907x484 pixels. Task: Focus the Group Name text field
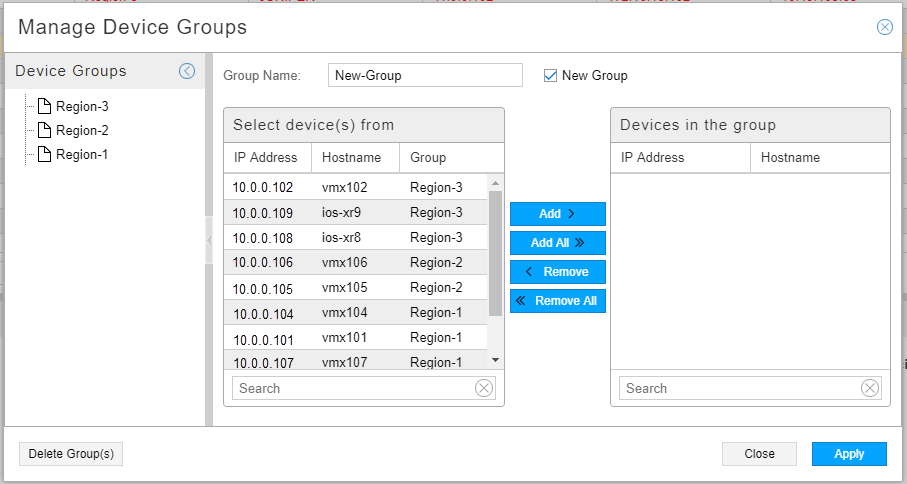point(425,75)
